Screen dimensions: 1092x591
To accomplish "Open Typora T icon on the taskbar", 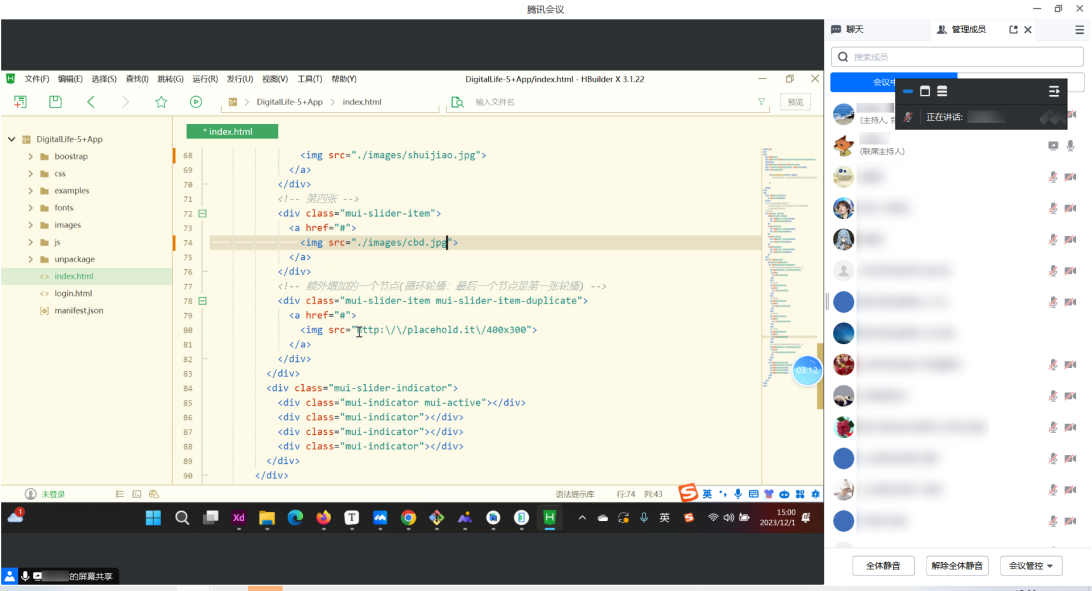I will (x=352, y=518).
